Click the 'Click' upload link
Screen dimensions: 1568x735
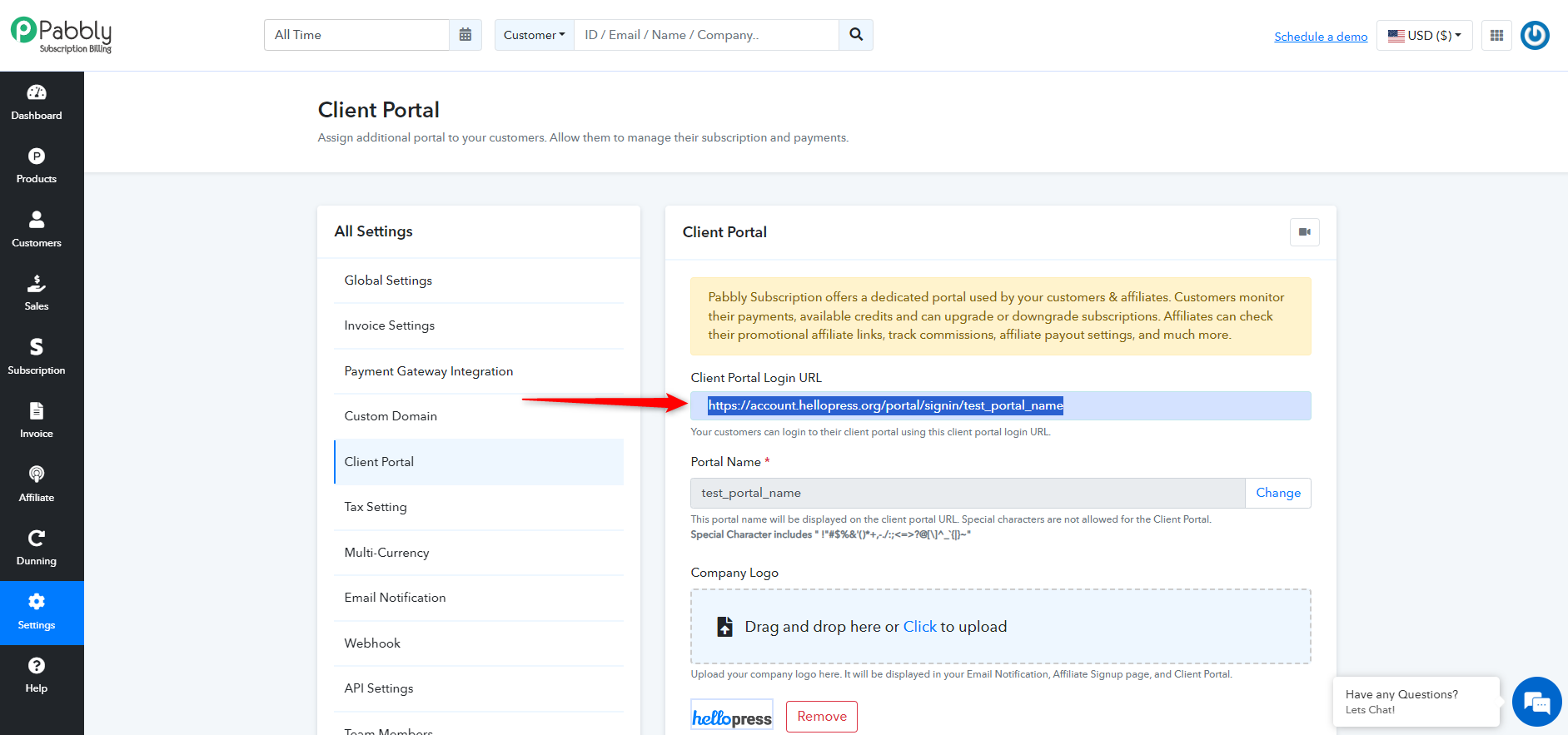click(x=920, y=627)
